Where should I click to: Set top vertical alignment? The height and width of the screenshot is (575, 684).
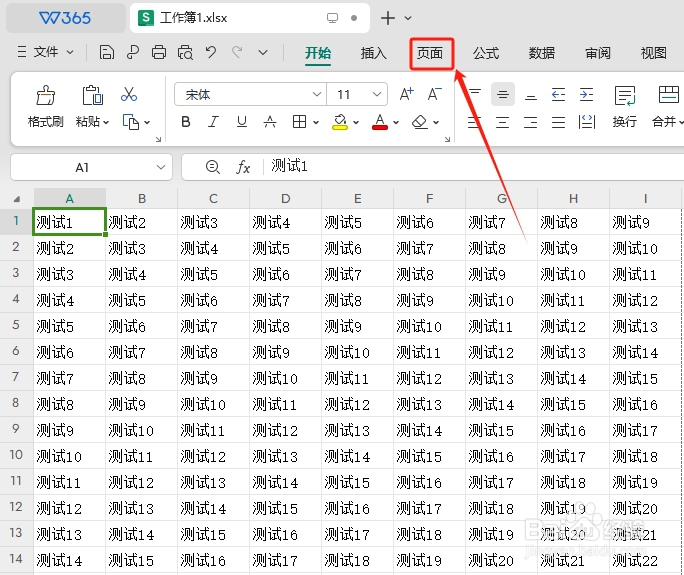coord(475,94)
